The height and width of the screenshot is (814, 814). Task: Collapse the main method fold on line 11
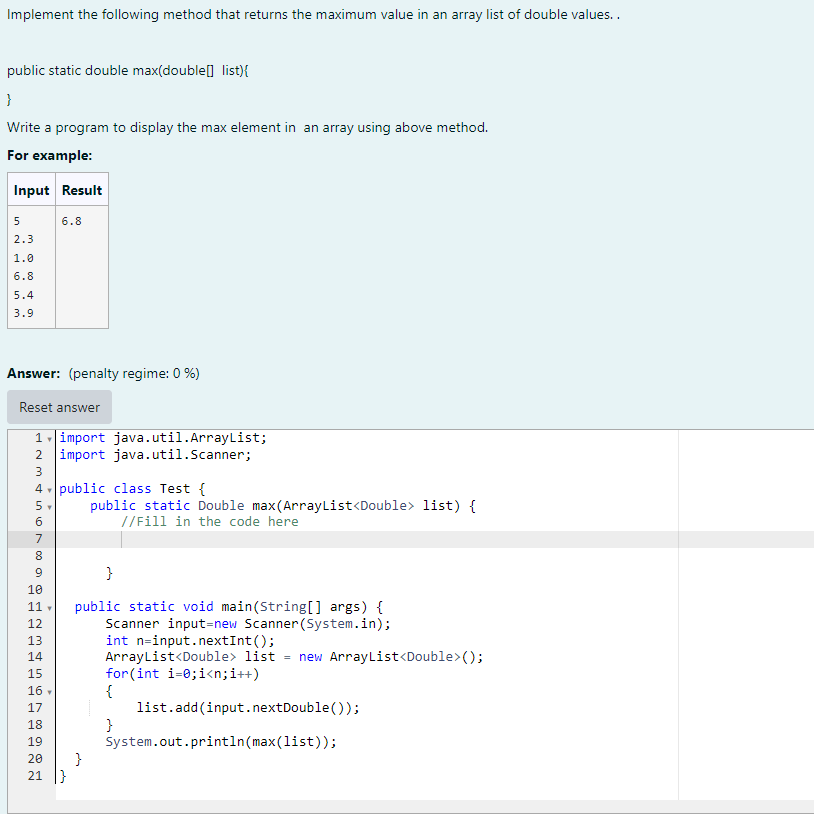tap(48, 606)
